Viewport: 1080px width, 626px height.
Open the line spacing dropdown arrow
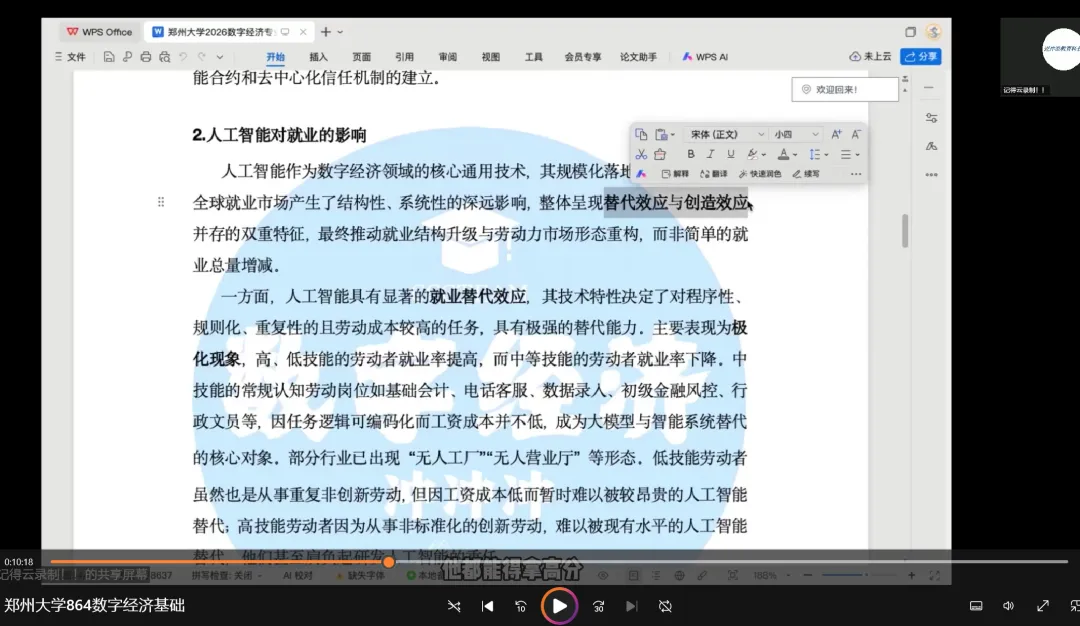coord(826,155)
